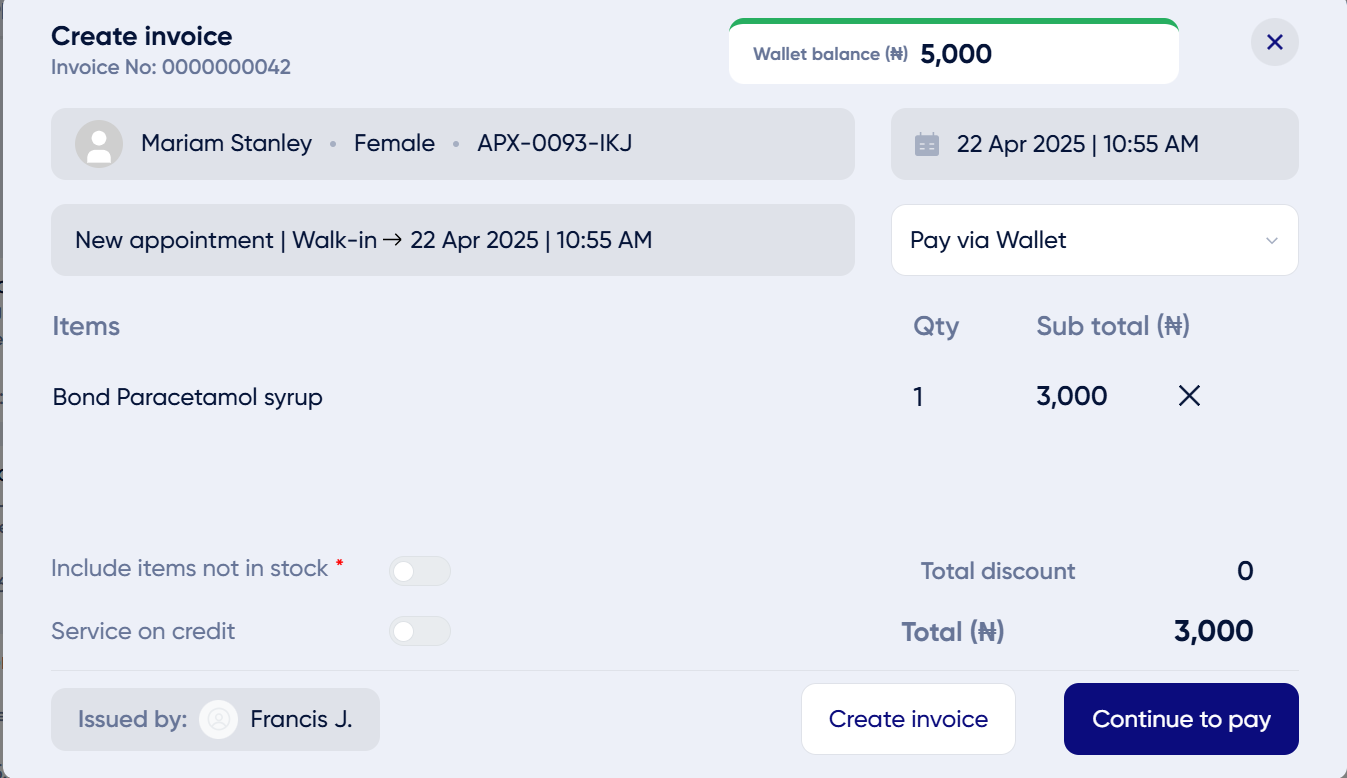Screen dimensions: 1347x778
Task: Click Bond Paracetamol syrup item name
Action: [x=188, y=397]
